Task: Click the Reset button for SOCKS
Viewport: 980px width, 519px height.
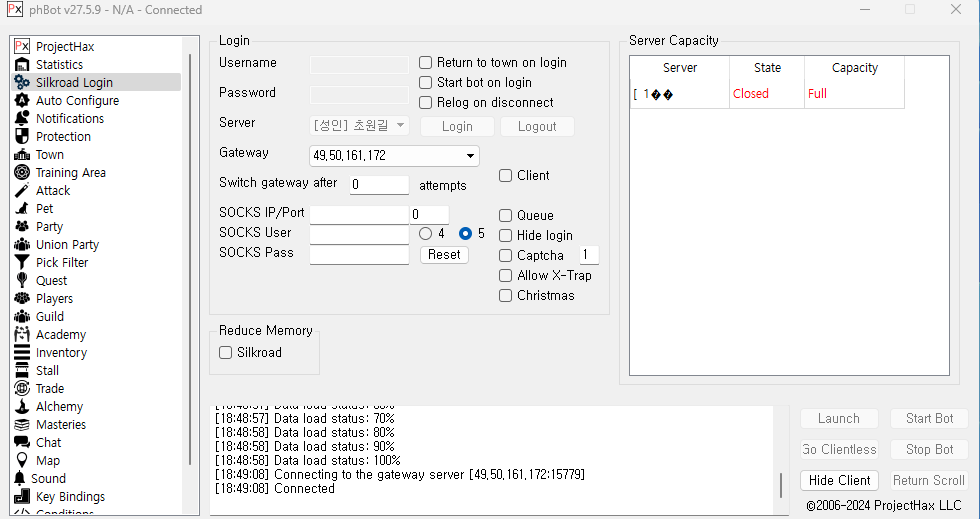Action: 444,254
